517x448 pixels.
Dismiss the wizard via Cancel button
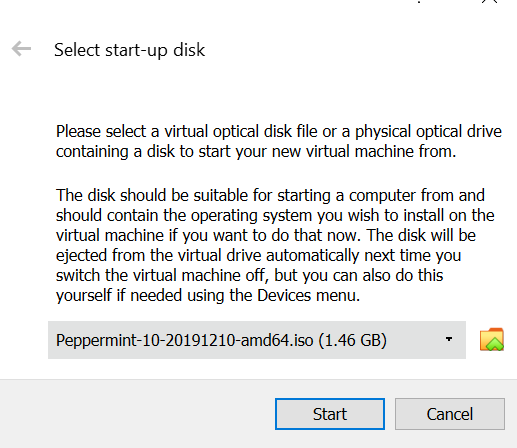pos(450,414)
